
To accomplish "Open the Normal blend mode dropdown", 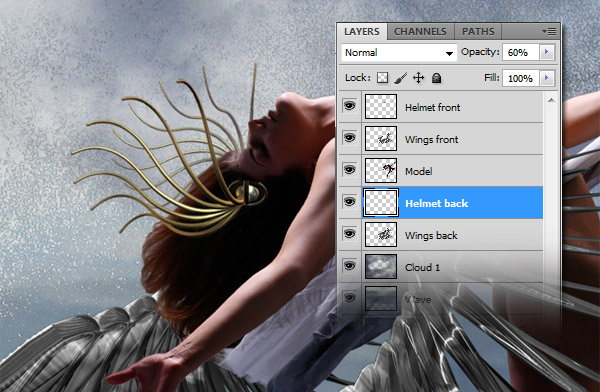I will 399,52.
